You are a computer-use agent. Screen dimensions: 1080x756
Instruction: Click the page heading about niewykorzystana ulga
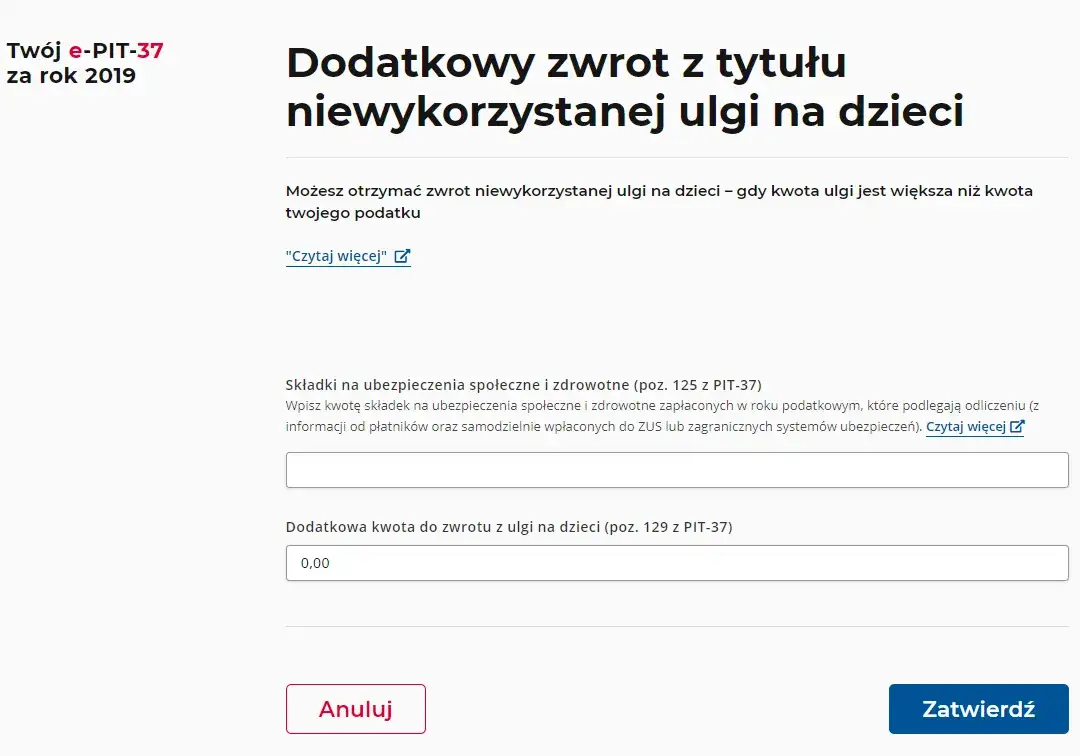pyautogui.click(x=626, y=87)
